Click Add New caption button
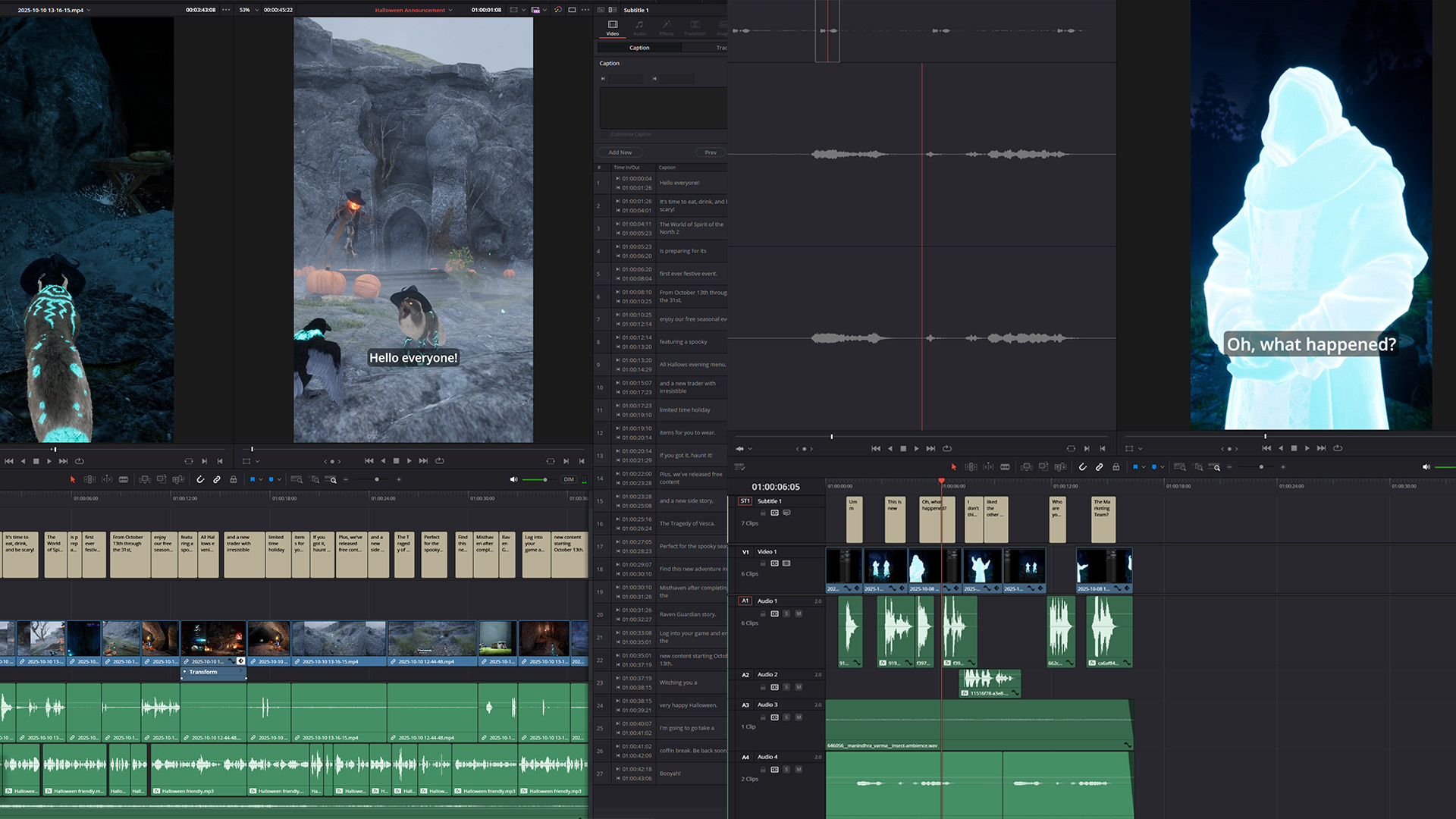Screen dimensions: 1456x819 click(620, 152)
